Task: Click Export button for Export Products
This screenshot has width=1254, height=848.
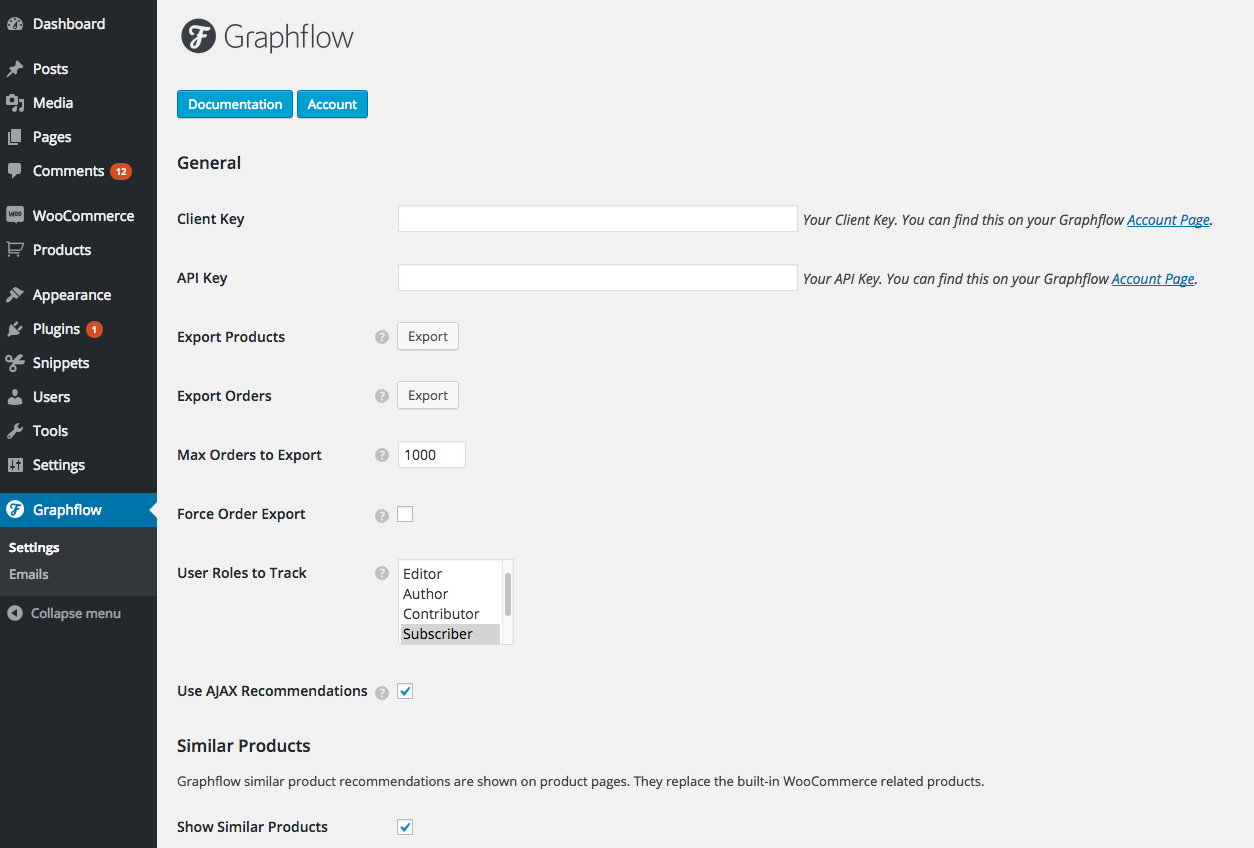Action: 428,337
